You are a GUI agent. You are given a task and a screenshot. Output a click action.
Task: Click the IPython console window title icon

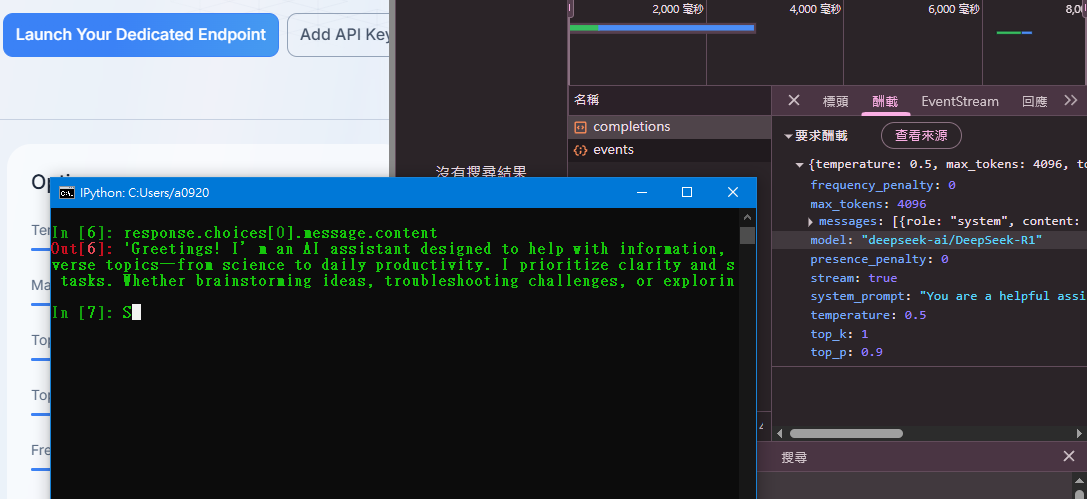click(x=66, y=193)
